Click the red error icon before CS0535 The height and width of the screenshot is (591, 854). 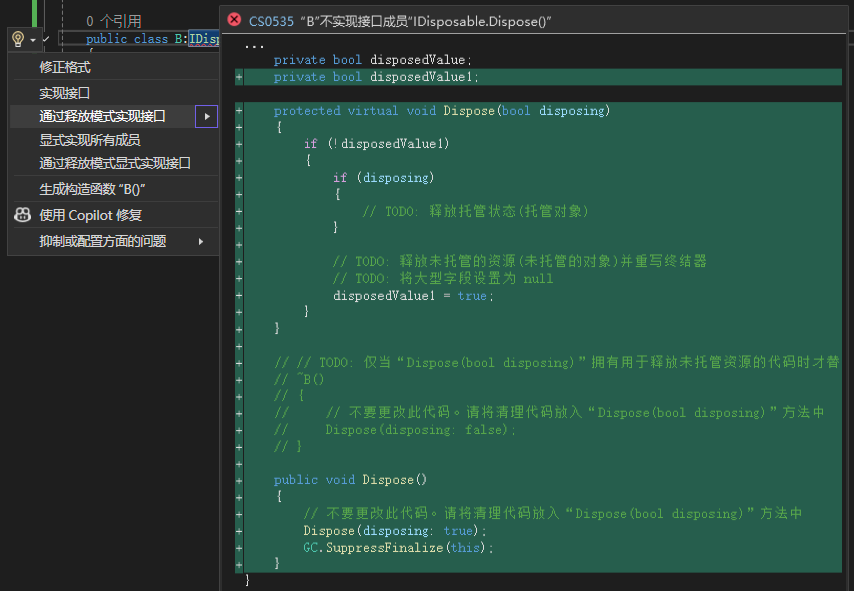(235, 20)
